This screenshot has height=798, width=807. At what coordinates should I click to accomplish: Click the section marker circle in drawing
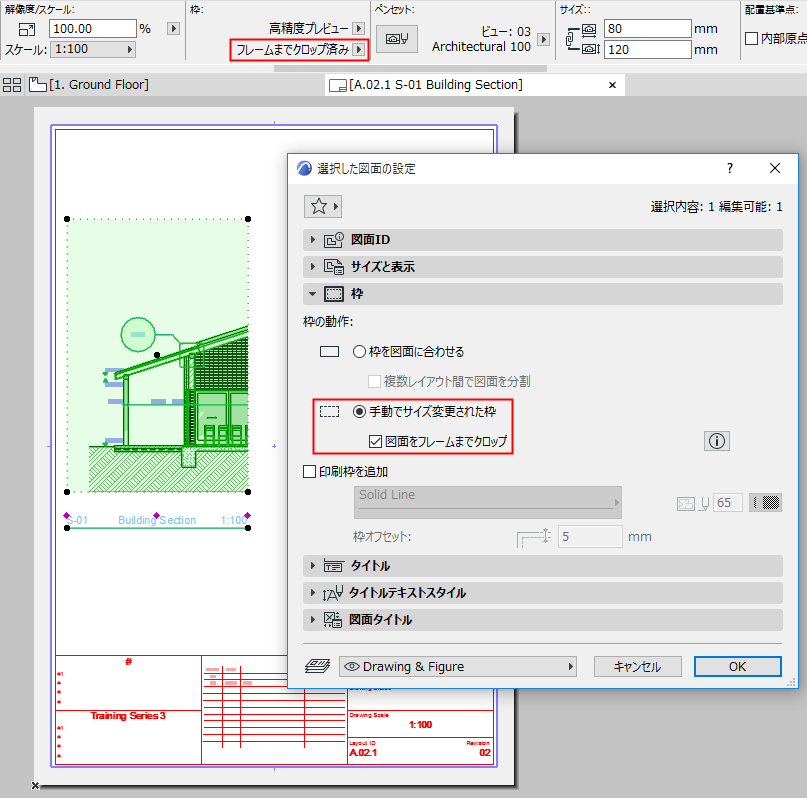pos(138,334)
